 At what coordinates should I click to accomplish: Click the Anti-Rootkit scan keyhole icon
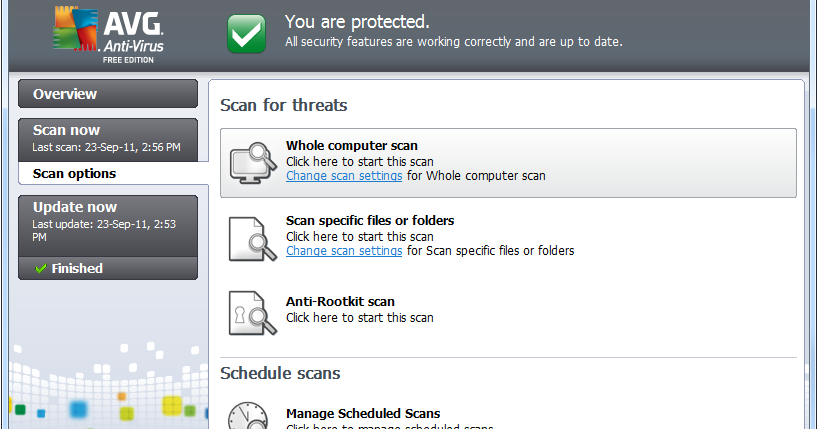pos(250,310)
